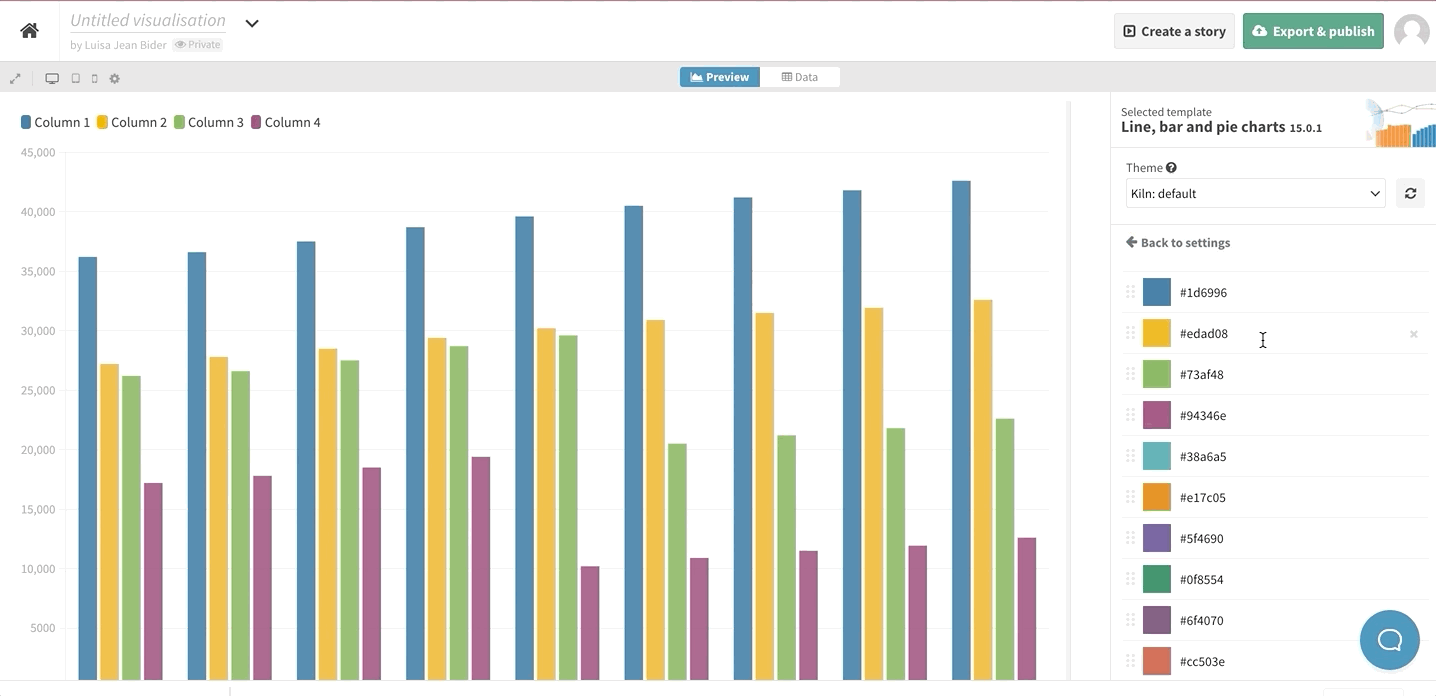This screenshot has height=696, width=1436.
Task: Toggle Column 4 in chart legend
Action: (286, 122)
